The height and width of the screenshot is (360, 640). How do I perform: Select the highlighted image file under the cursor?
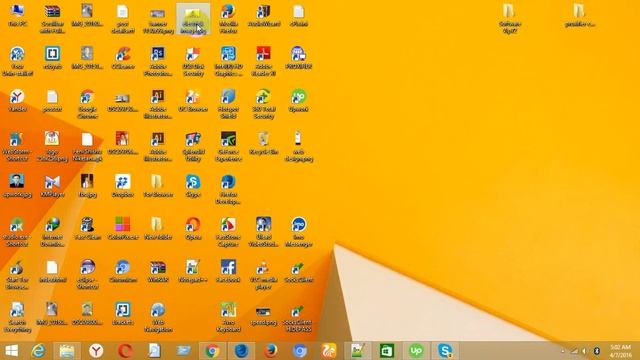193,19
